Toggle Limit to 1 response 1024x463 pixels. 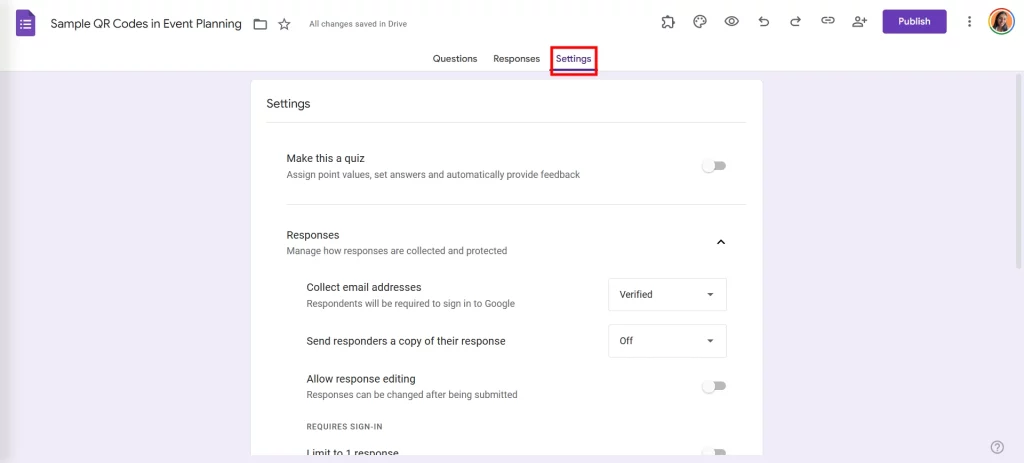pos(714,452)
